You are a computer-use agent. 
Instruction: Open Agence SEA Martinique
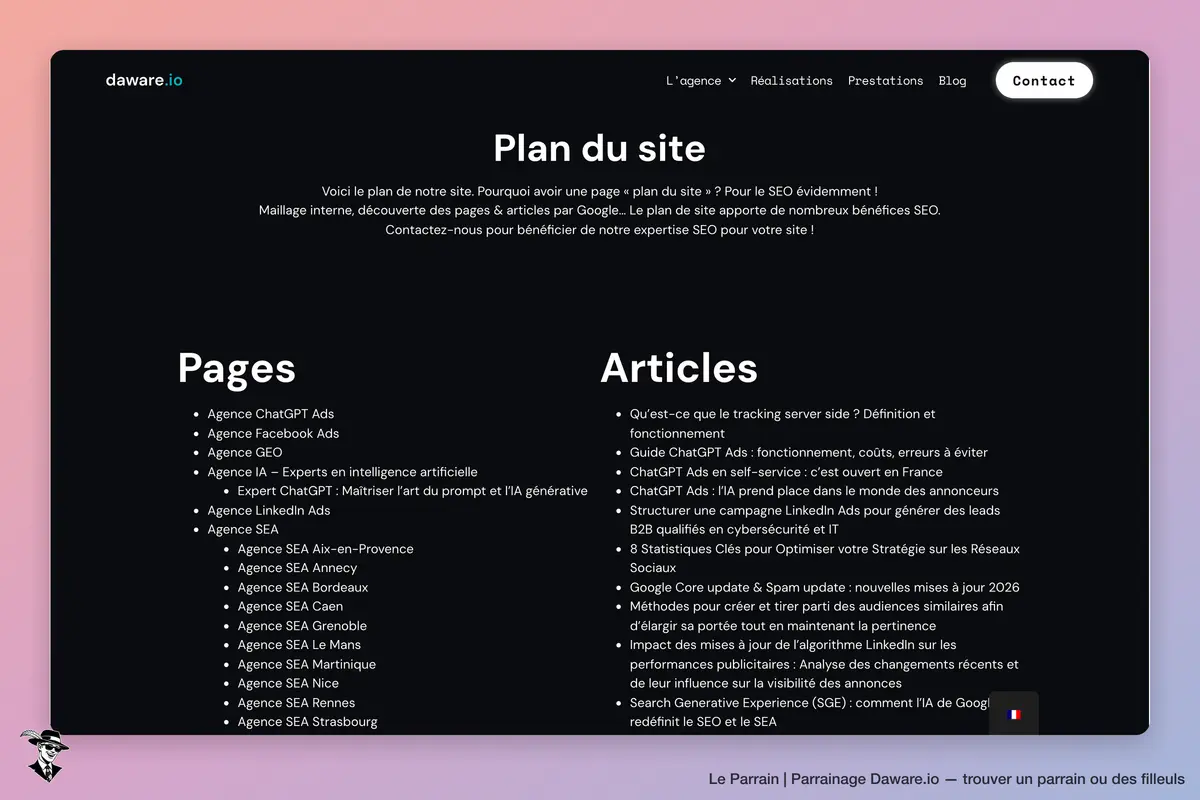pyautogui.click(x=307, y=664)
